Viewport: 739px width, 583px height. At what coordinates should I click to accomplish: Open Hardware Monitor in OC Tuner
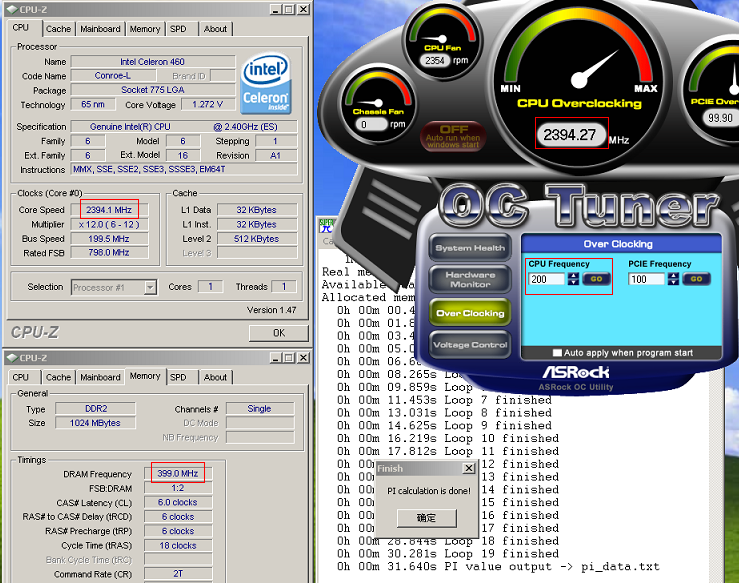click(x=470, y=279)
